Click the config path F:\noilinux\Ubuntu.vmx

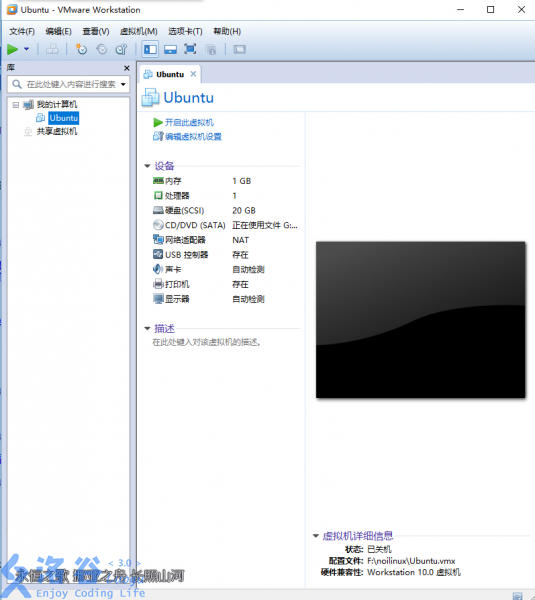(411, 561)
